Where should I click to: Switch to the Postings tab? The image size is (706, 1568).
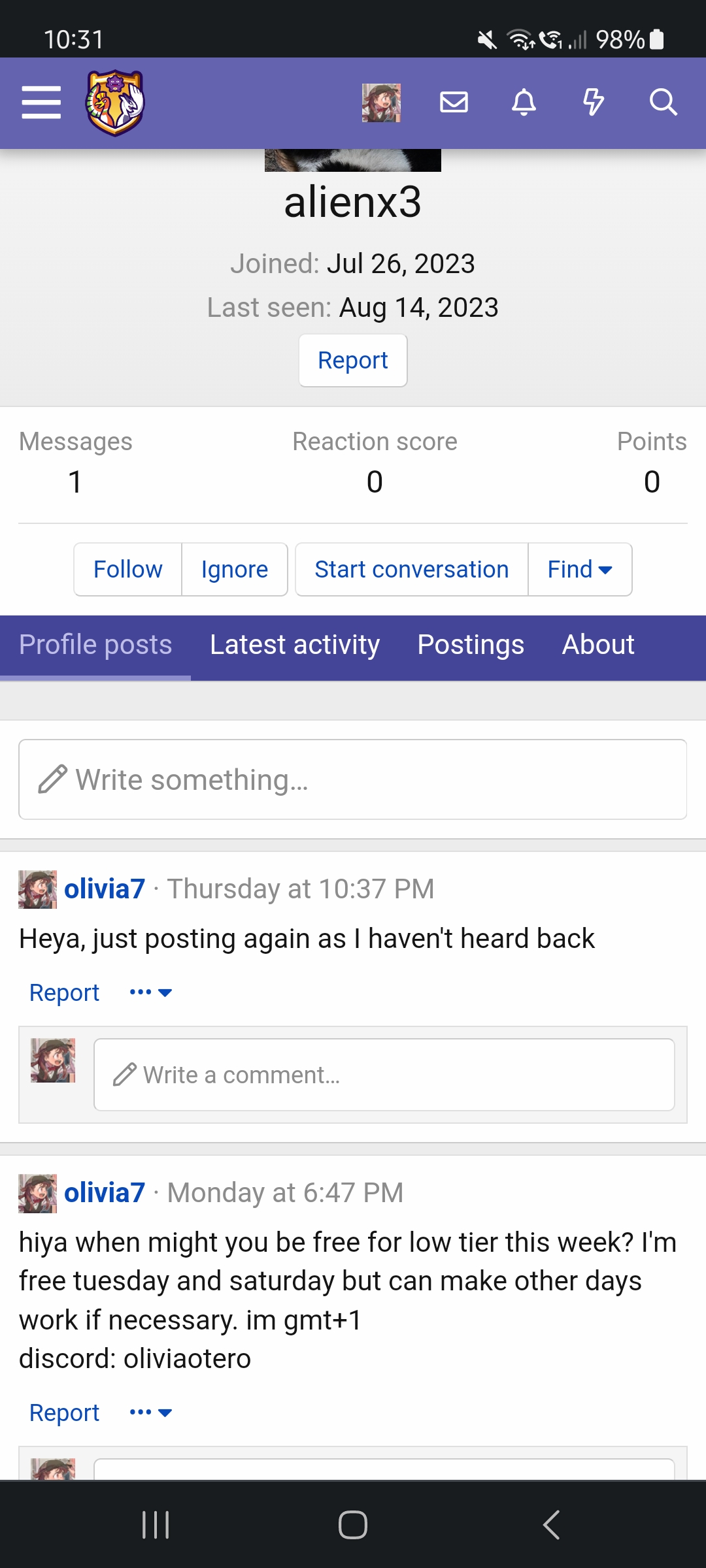471,645
